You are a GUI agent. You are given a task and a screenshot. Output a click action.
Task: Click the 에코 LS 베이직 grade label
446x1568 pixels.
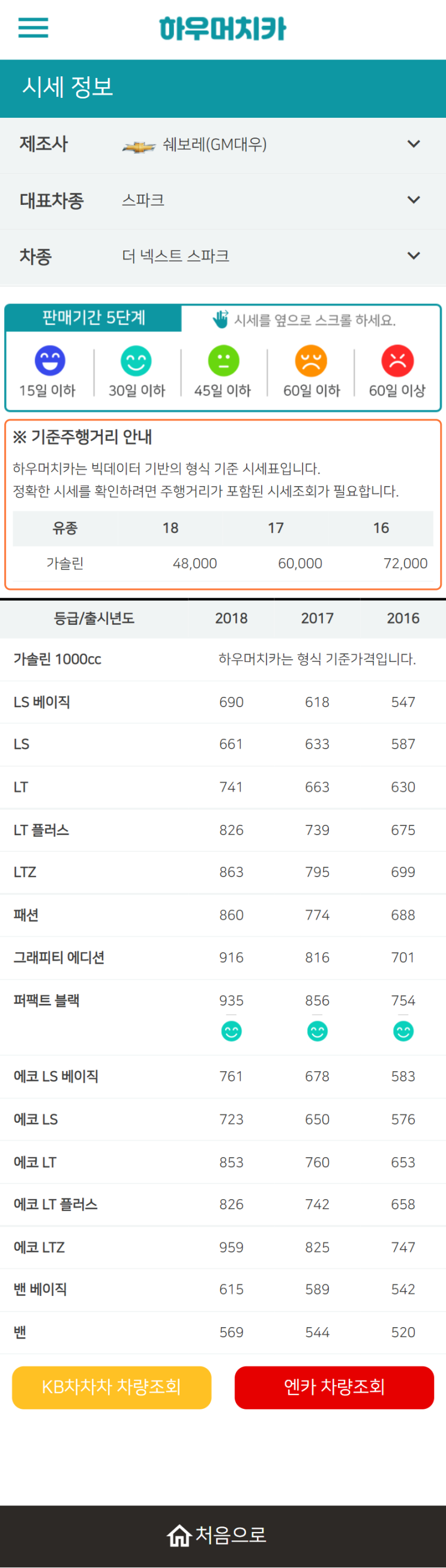tap(56, 1076)
